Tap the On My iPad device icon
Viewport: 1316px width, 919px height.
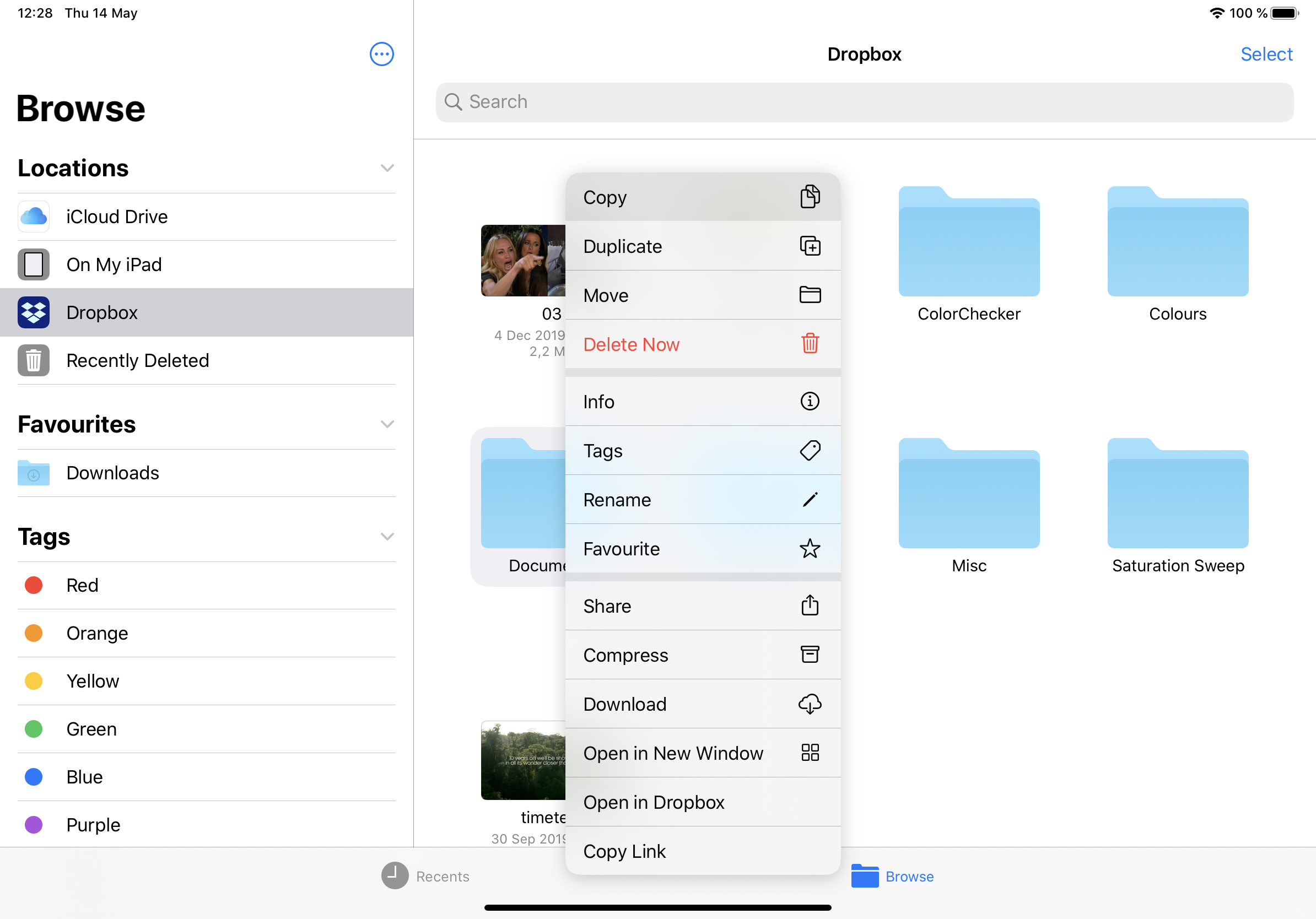point(34,264)
